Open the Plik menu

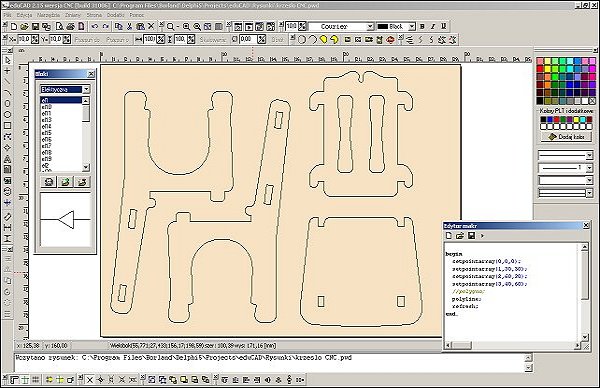(7, 15)
